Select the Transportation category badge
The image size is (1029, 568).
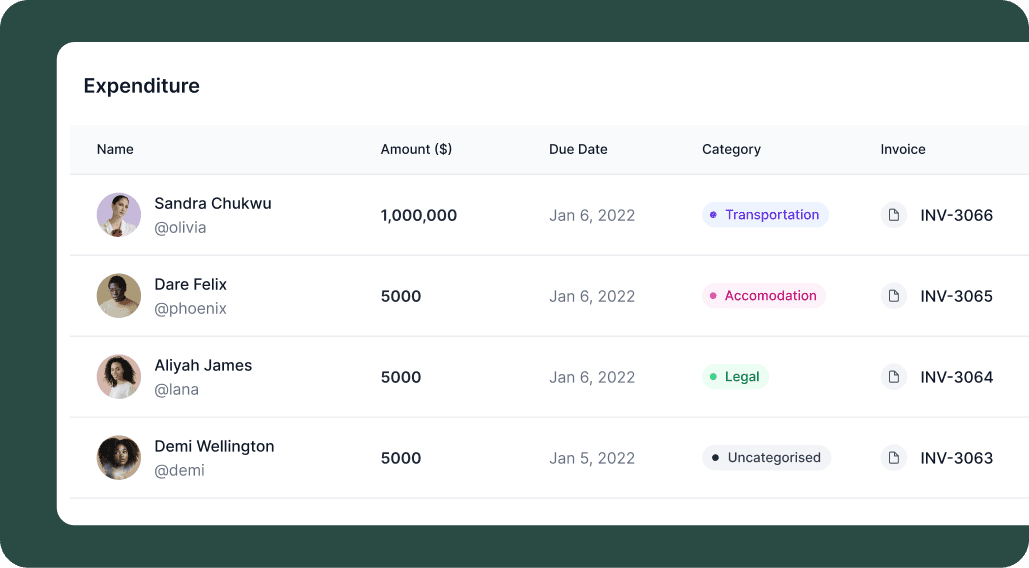765,215
